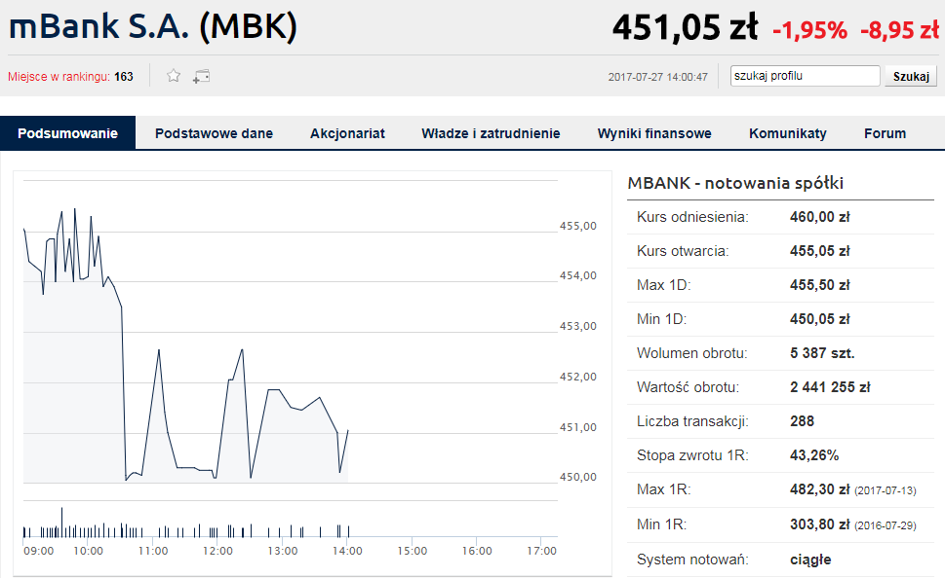Switch to Podstawowe dane tab

214,133
